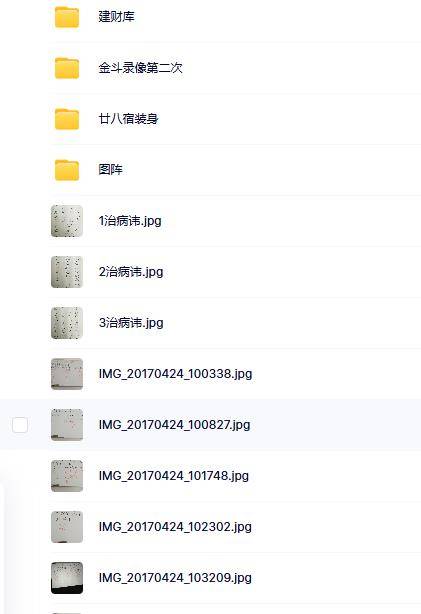The image size is (421, 614).
Task: Click the 图阵 folder name
Action: pyautogui.click(x=110, y=170)
